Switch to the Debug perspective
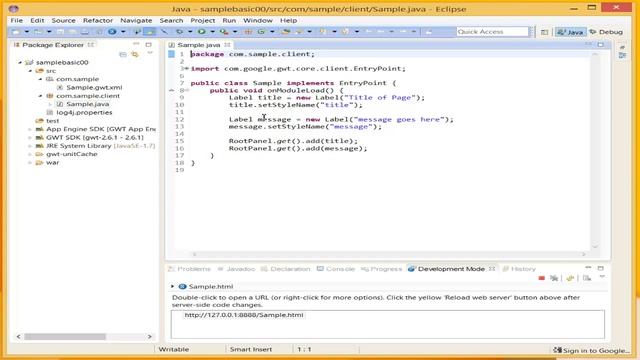Viewport: 640px width, 360px height. click(x=606, y=32)
